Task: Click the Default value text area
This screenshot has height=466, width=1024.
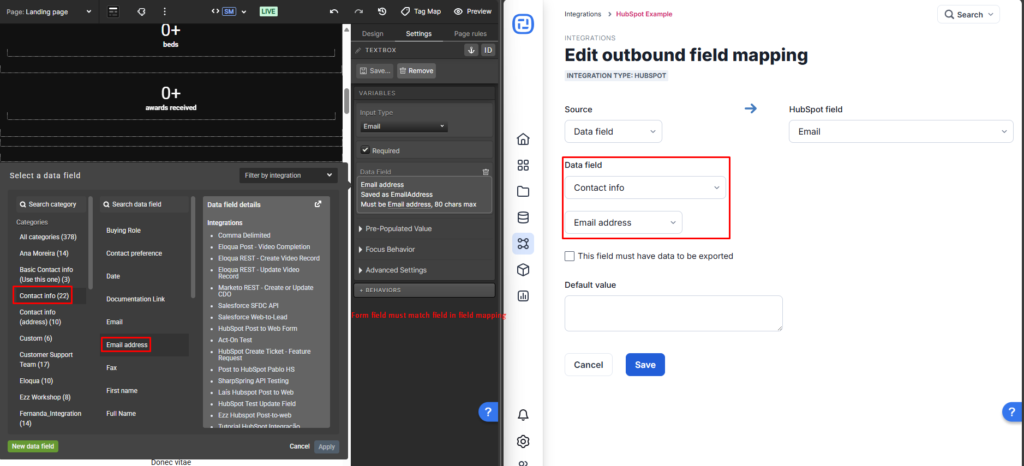Action: 673,313
